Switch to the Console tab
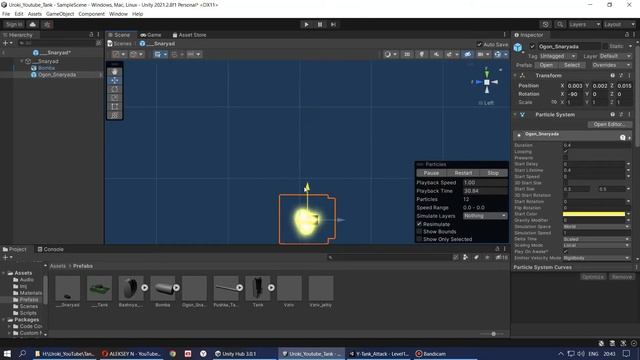The width and height of the screenshot is (640, 360). point(51,249)
